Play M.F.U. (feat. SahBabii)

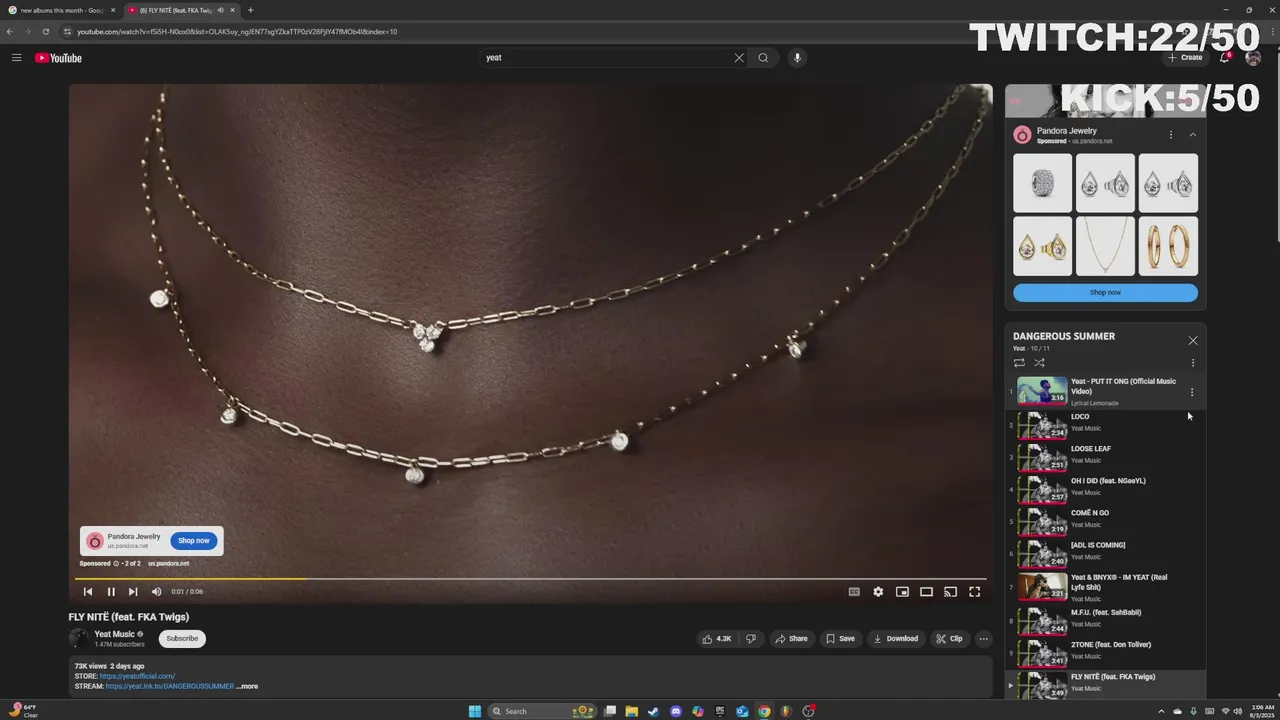coord(1104,620)
